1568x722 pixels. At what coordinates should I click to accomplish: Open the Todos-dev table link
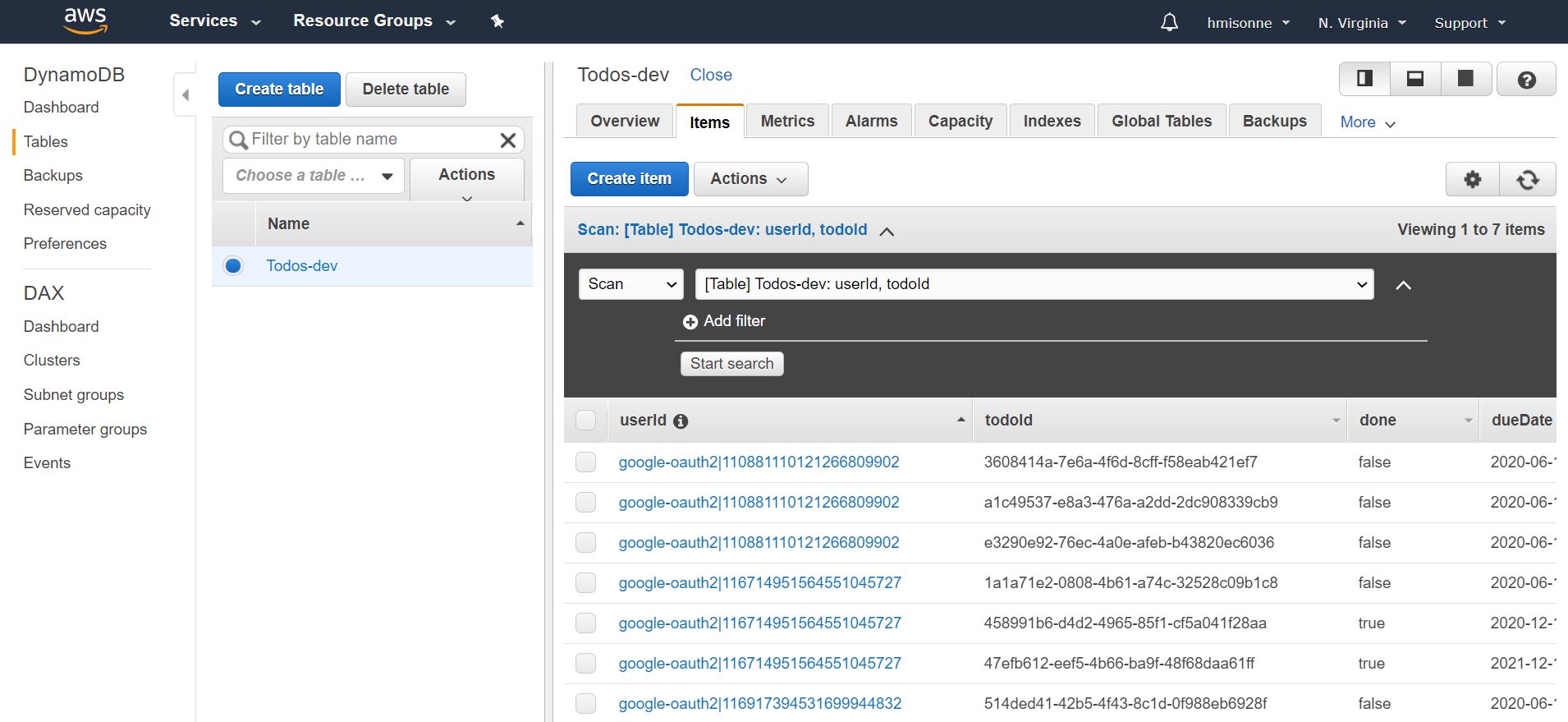point(301,266)
